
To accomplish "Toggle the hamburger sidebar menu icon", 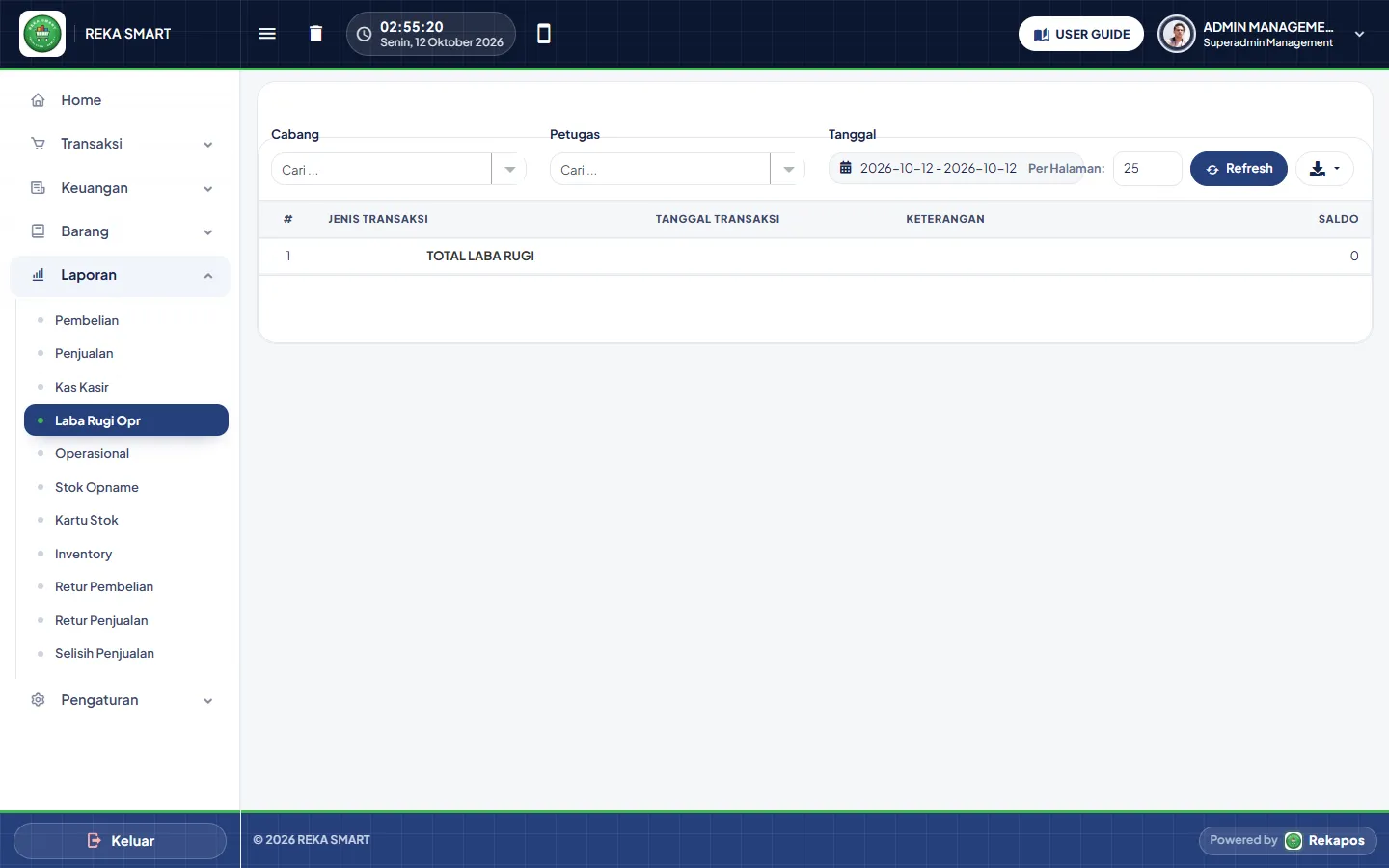I will point(267,34).
